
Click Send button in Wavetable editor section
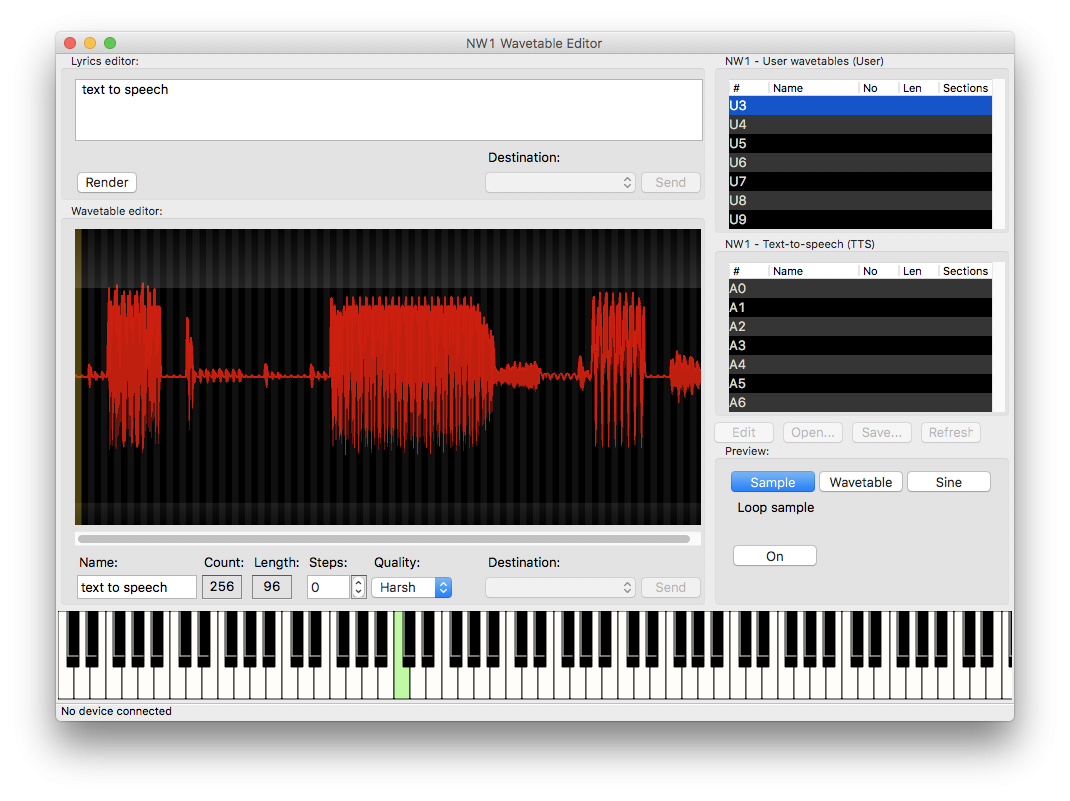670,587
